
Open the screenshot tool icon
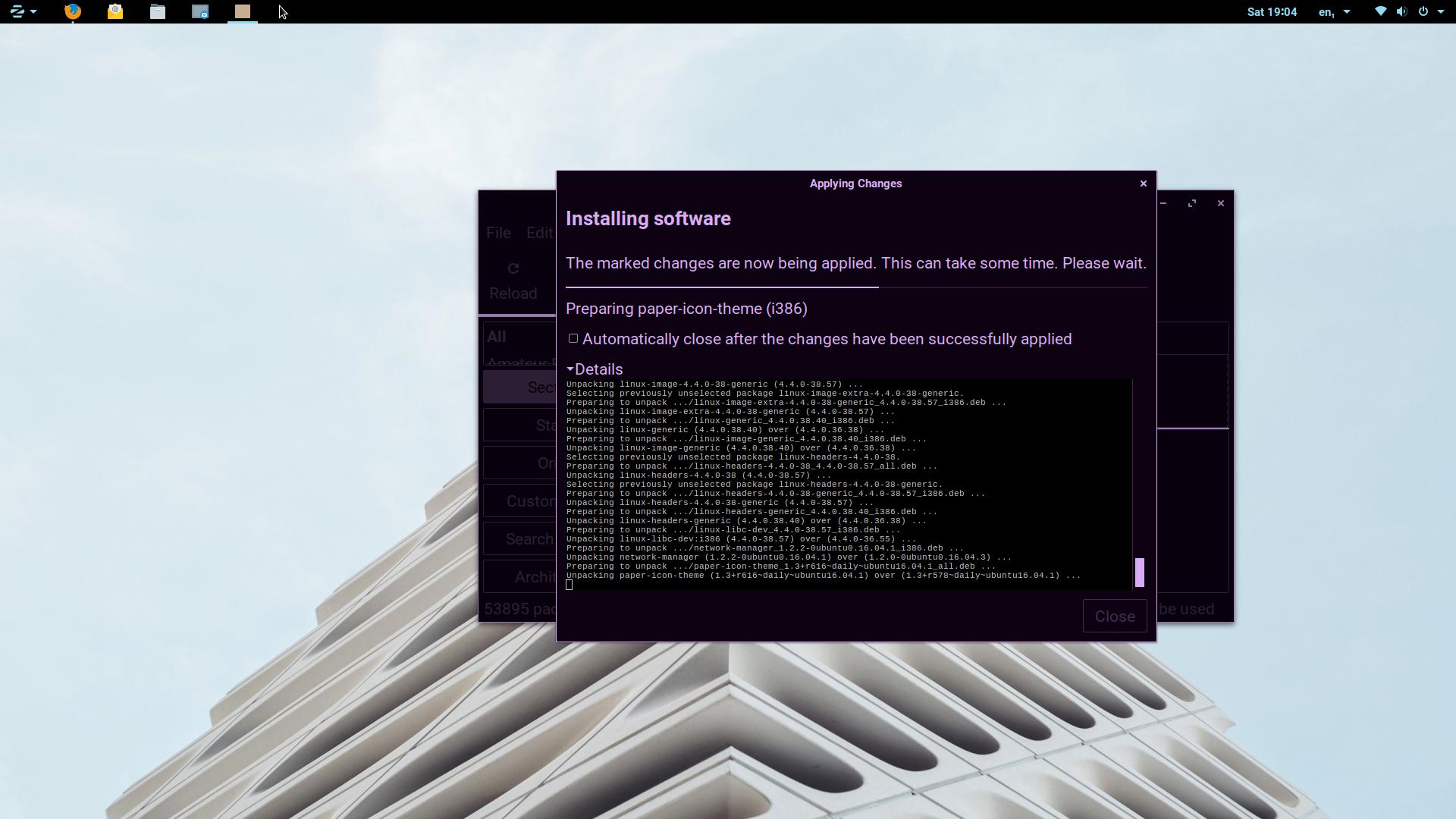pos(200,11)
